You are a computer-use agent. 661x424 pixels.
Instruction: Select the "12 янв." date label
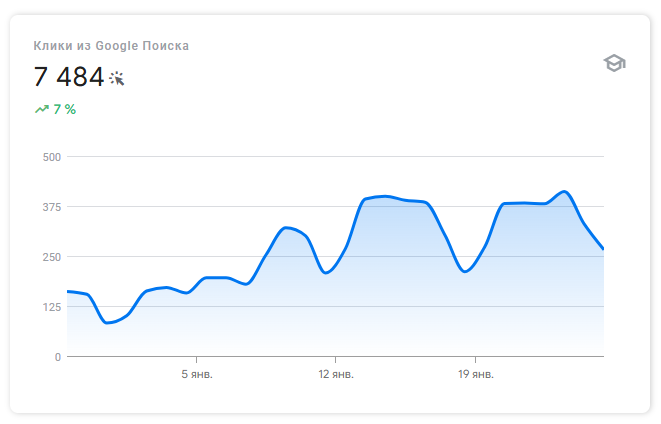click(336, 375)
